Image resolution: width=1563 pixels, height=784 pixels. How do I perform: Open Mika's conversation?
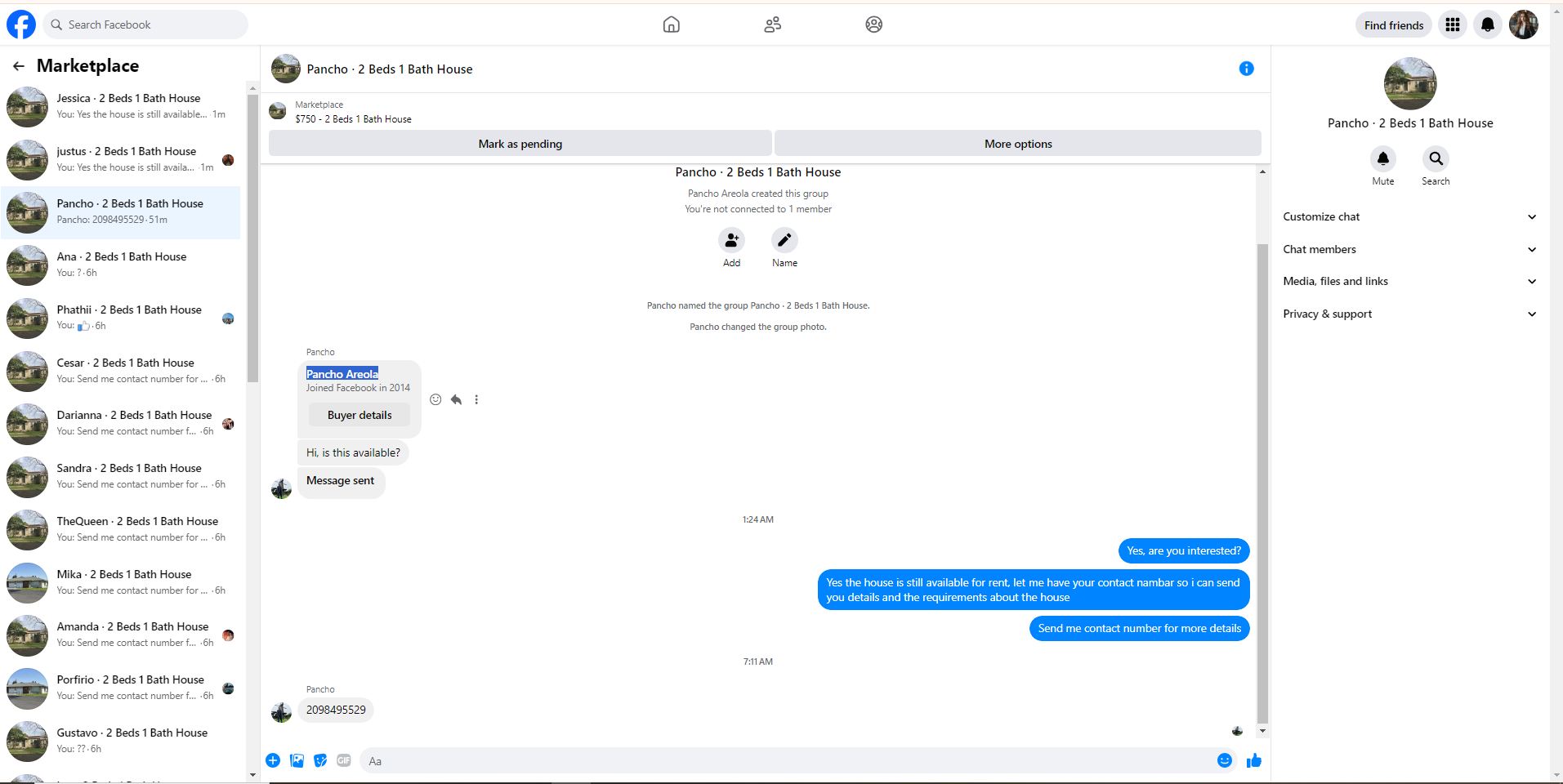(x=123, y=582)
